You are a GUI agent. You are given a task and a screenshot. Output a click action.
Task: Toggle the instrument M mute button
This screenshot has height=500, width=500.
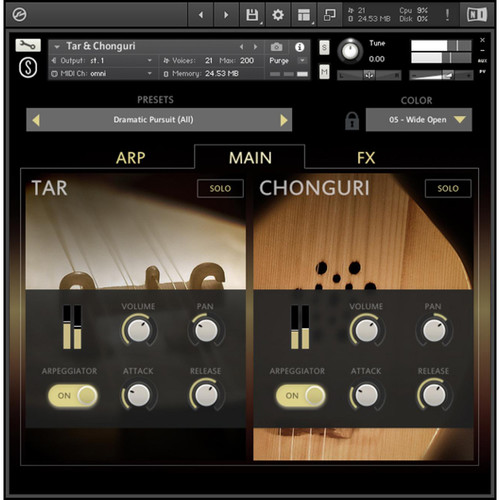click(x=324, y=72)
